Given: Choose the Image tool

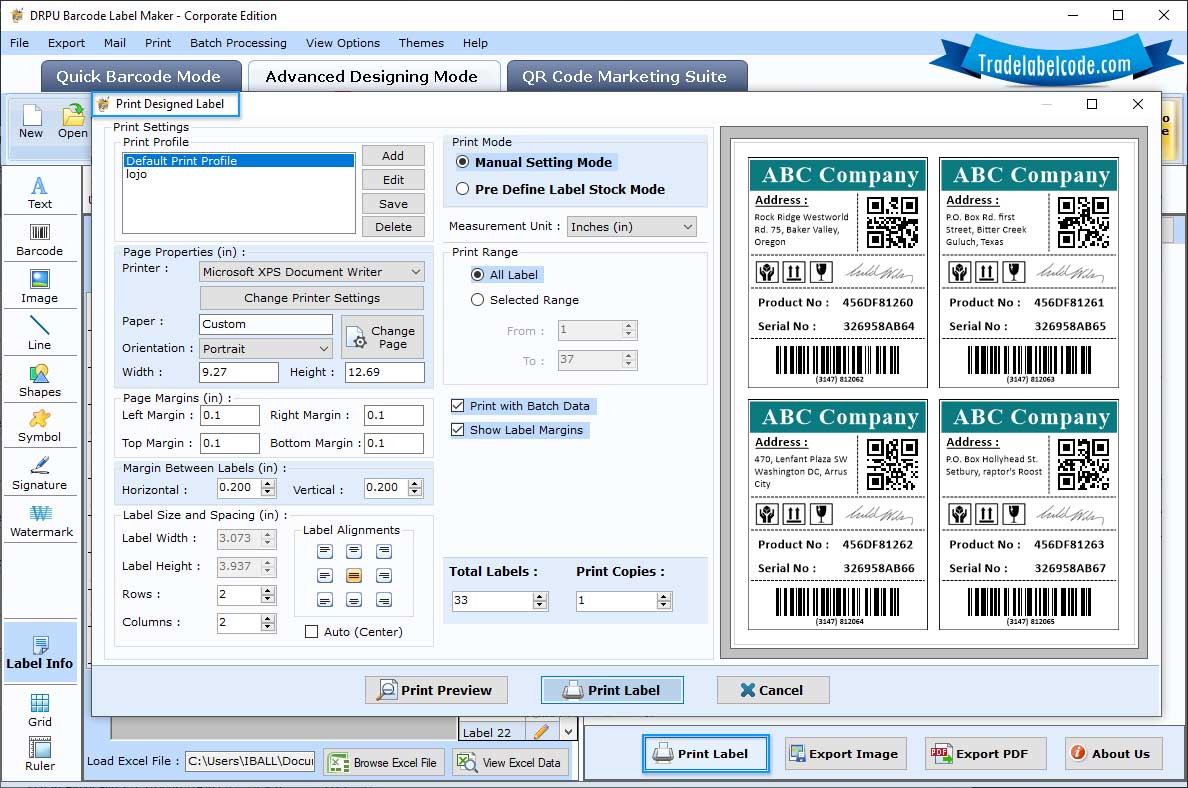Looking at the screenshot, I should pyautogui.click(x=39, y=286).
